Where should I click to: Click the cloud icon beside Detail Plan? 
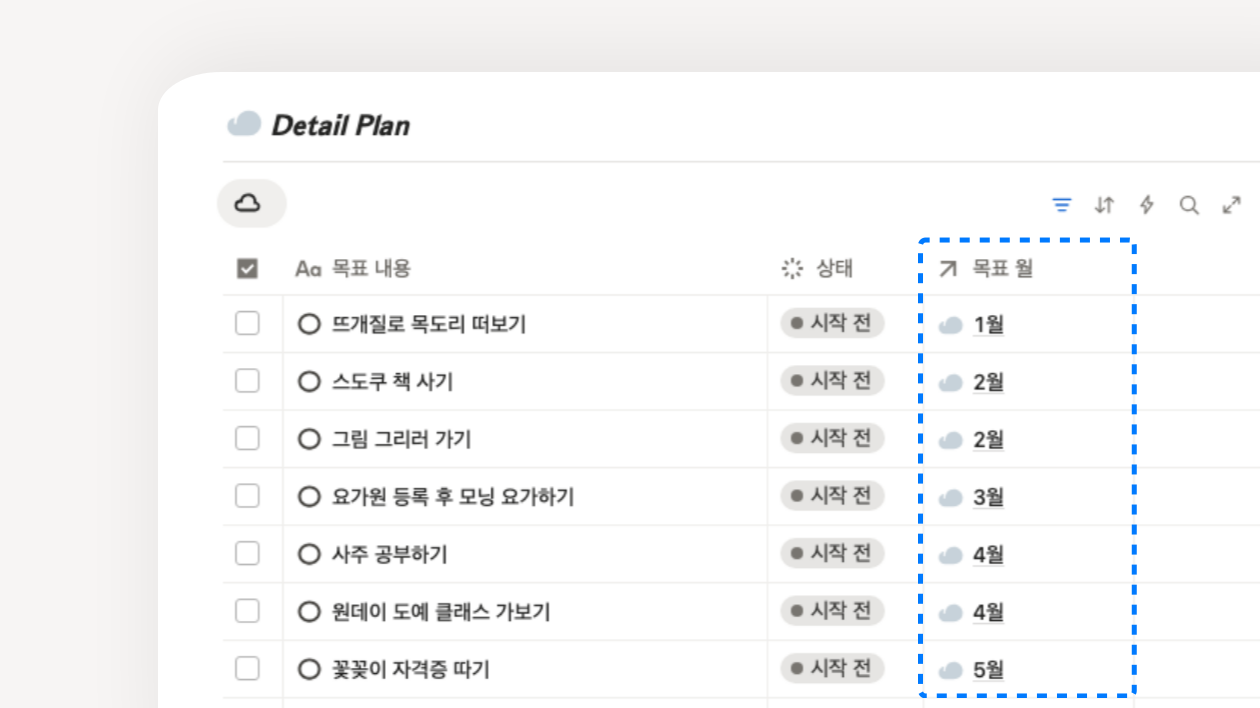point(244,125)
